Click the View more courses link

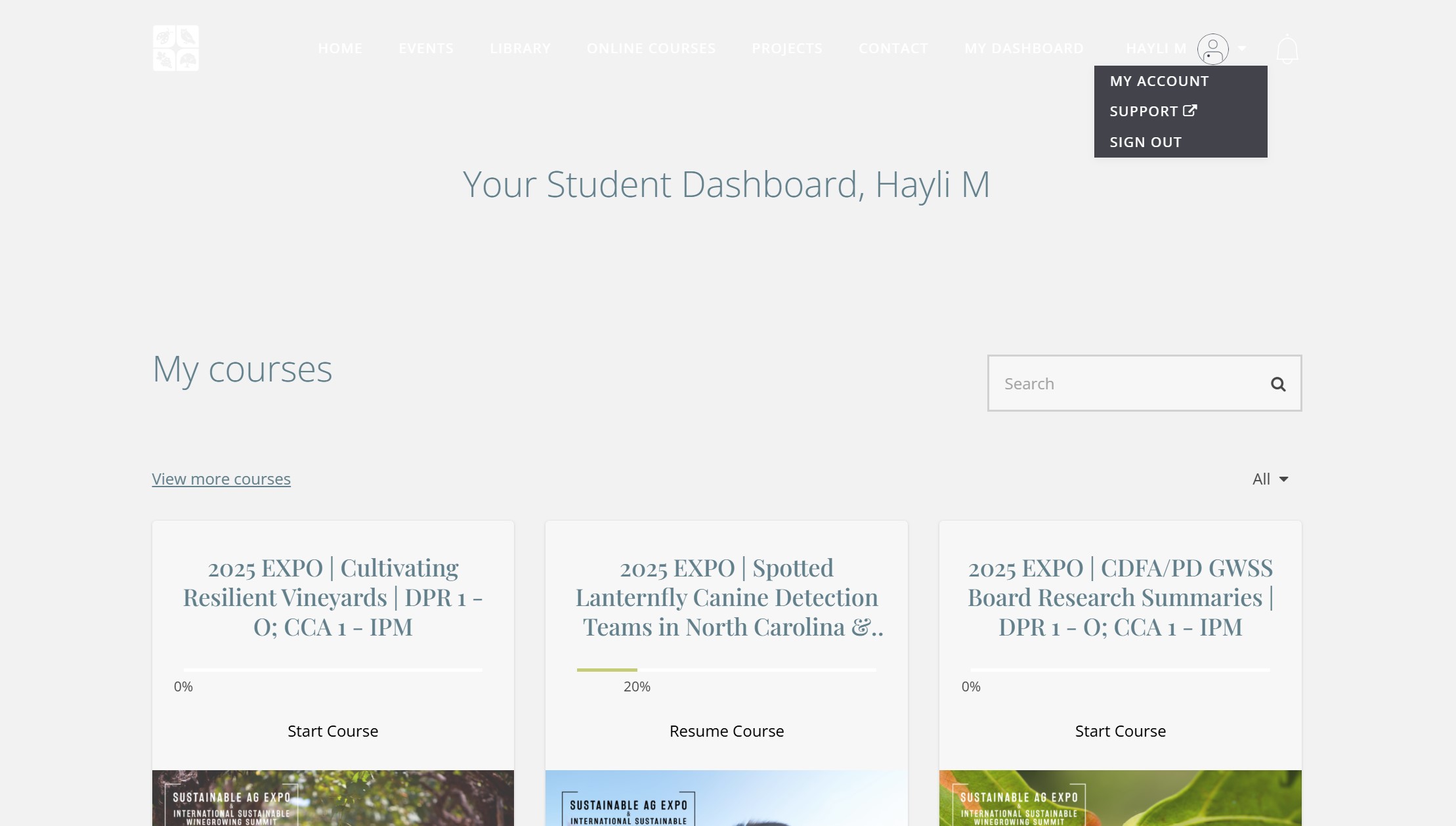click(x=221, y=479)
